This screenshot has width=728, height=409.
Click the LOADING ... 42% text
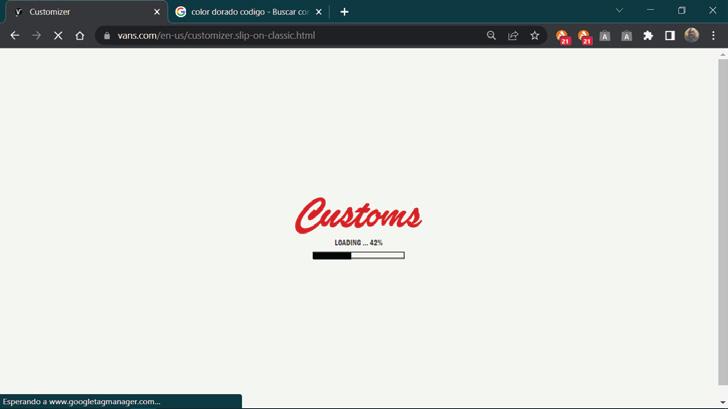358,243
